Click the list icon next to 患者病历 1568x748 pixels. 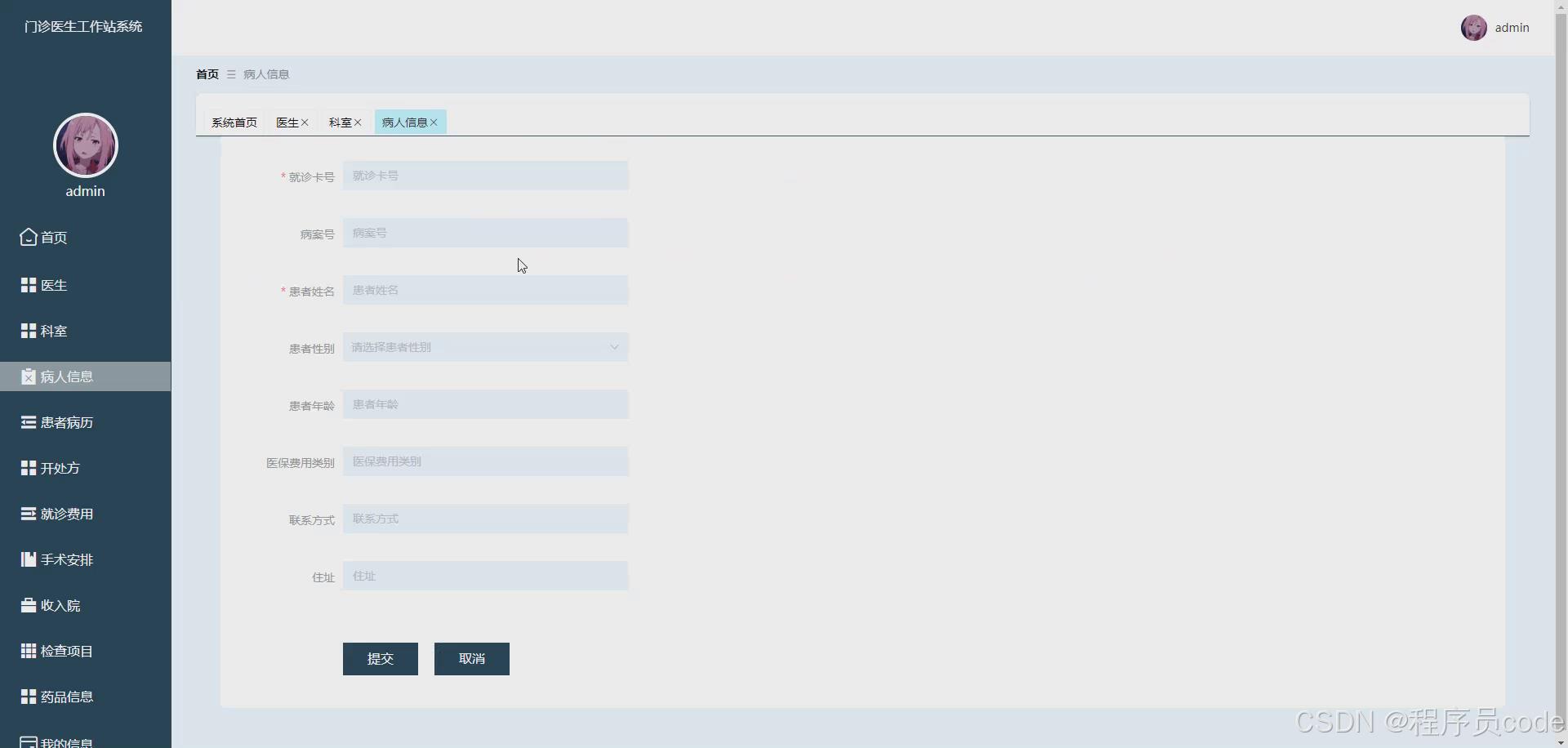click(x=29, y=422)
